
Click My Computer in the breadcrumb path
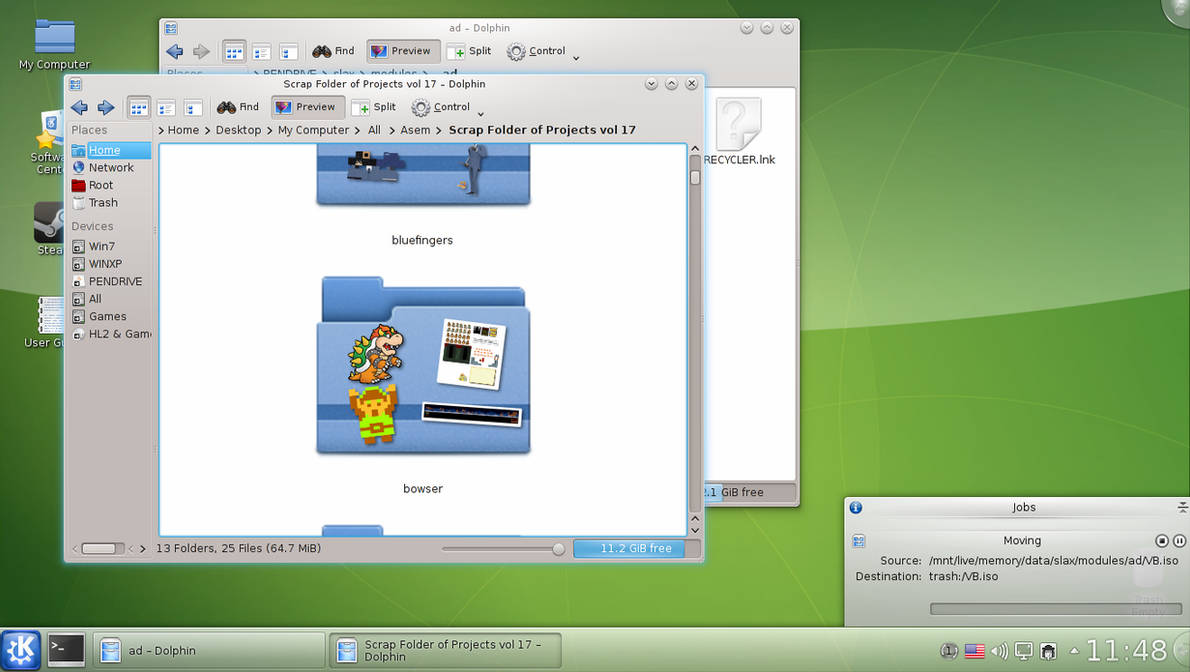pos(313,130)
